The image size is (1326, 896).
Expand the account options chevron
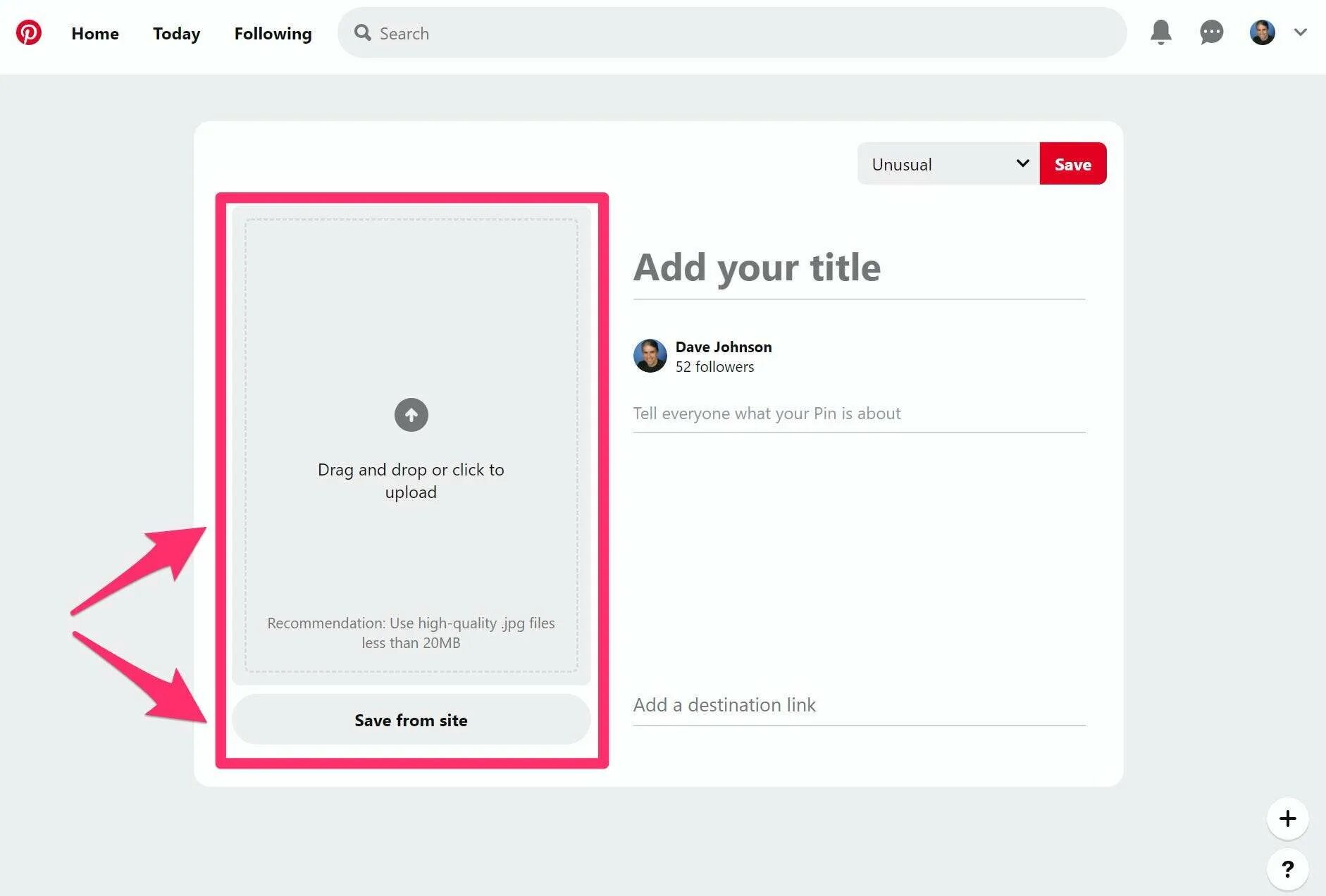(1301, 32)
